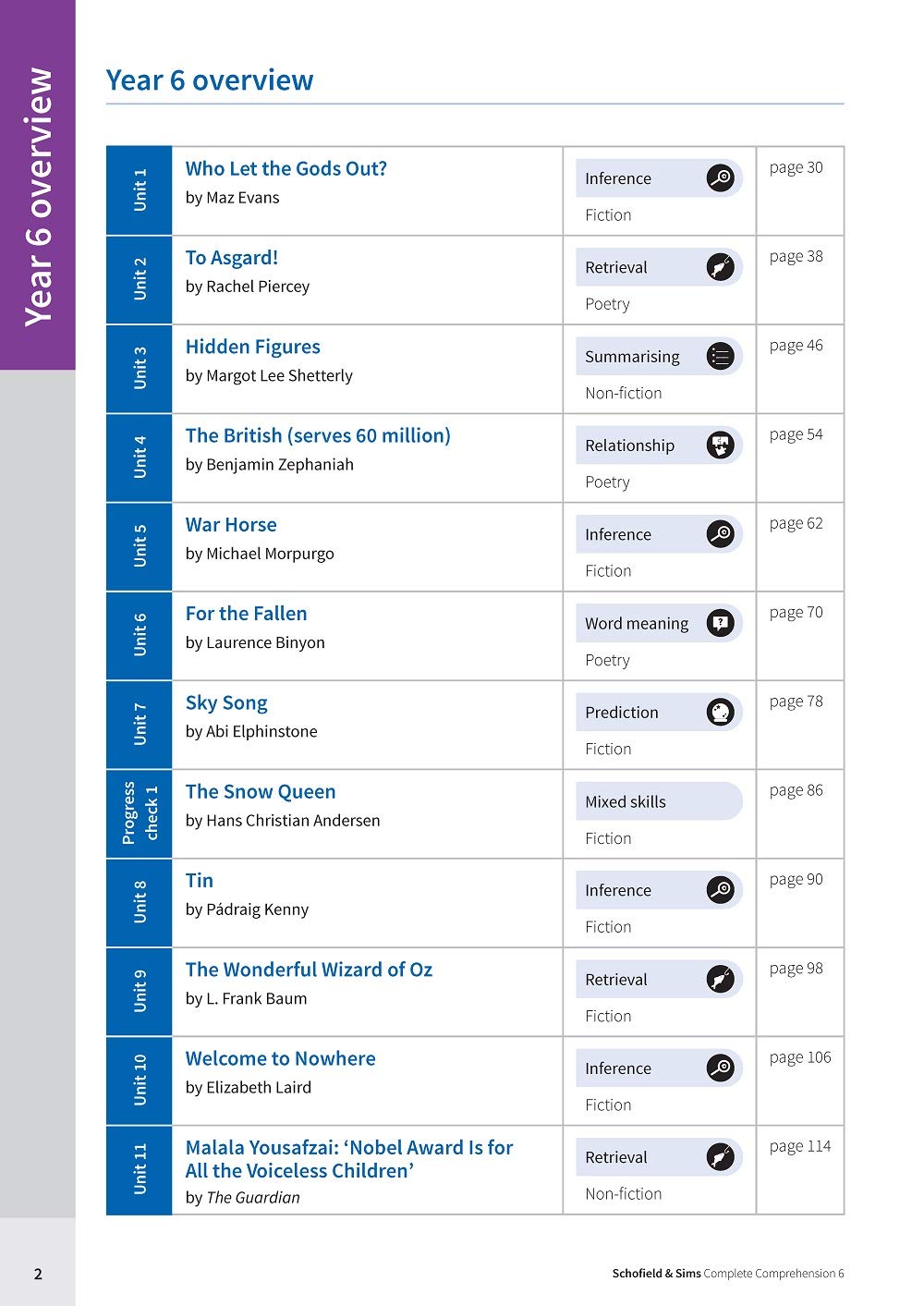Open The Wonderful Wizard of Oz title
The height and width of the screenshot is (1306, 924).
tap(309, 970)
